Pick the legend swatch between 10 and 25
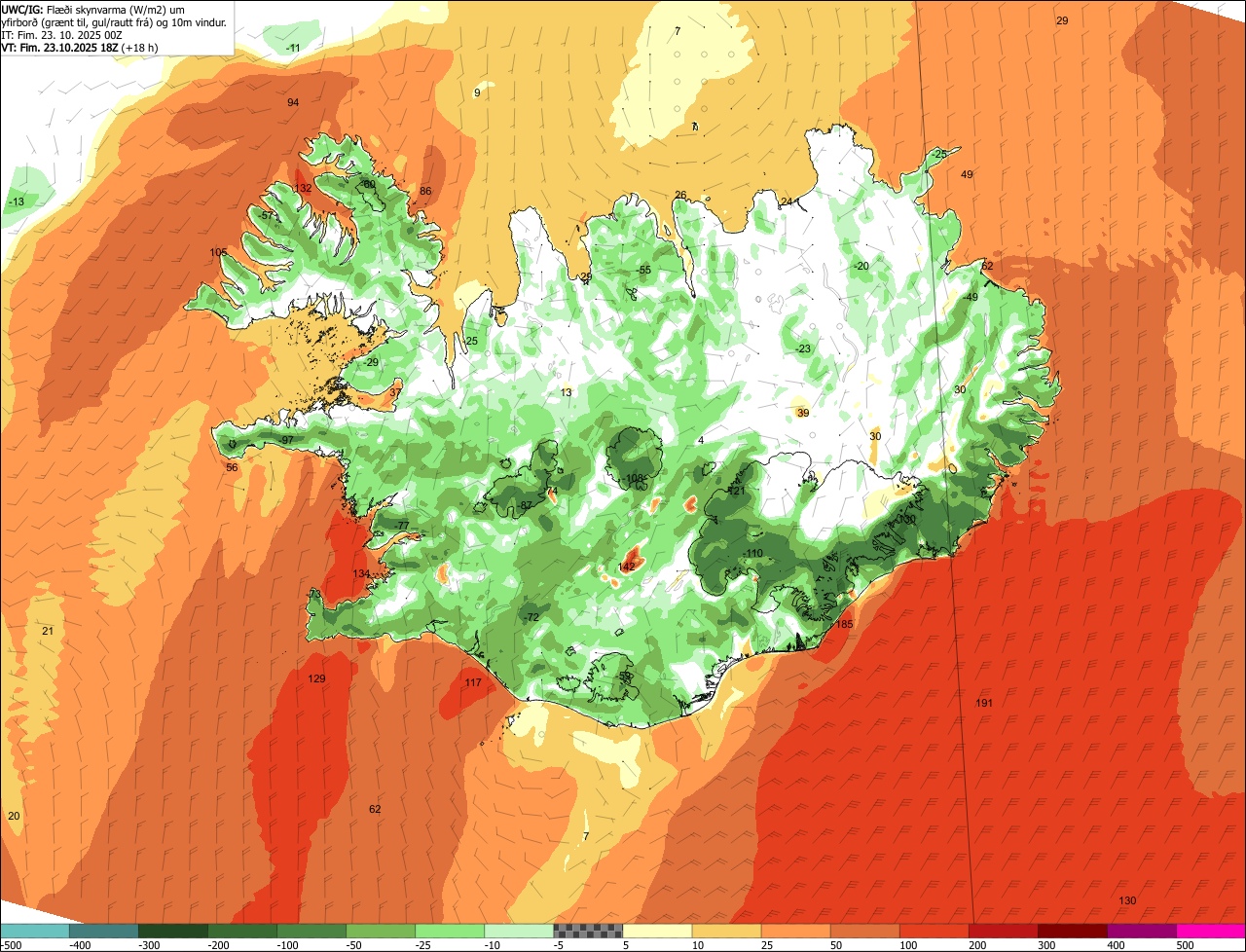The width and height of the screenshot is (1246, 952). coord(726,932)
